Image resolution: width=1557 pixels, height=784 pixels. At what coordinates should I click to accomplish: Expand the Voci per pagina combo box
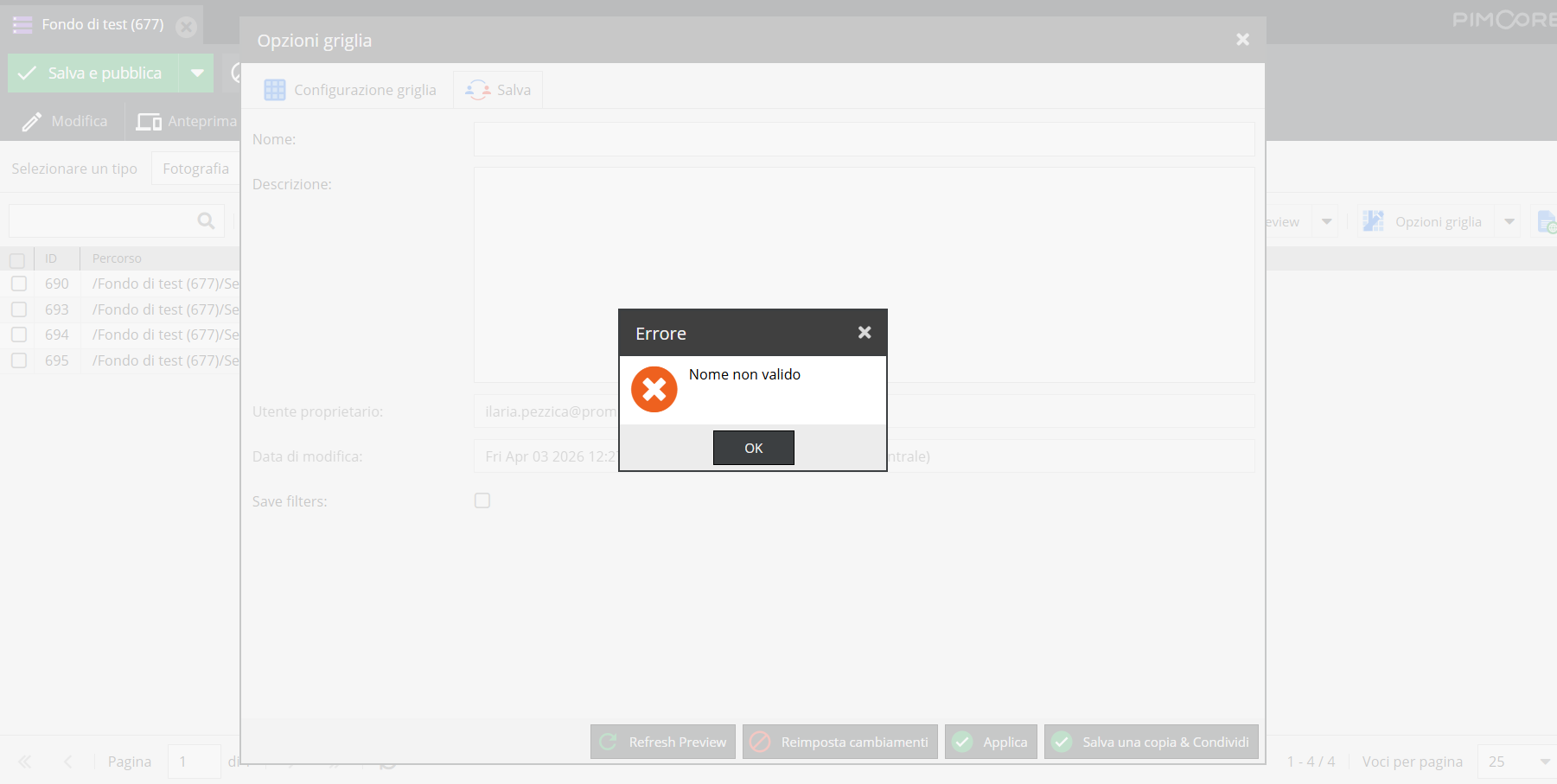1544,762
